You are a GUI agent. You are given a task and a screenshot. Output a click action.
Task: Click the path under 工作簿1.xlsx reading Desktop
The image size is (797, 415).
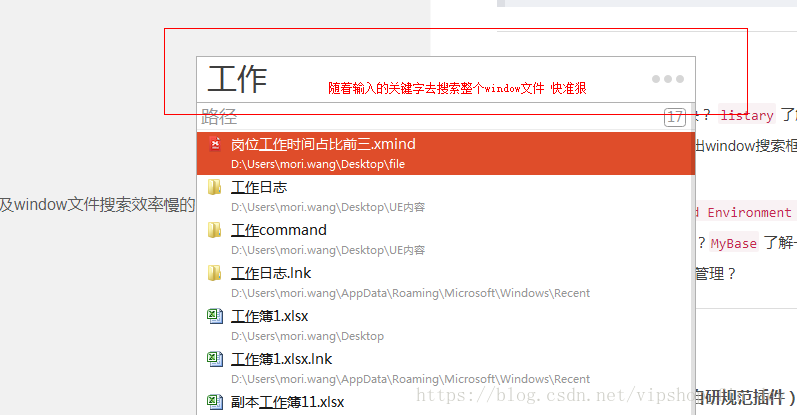307,336
